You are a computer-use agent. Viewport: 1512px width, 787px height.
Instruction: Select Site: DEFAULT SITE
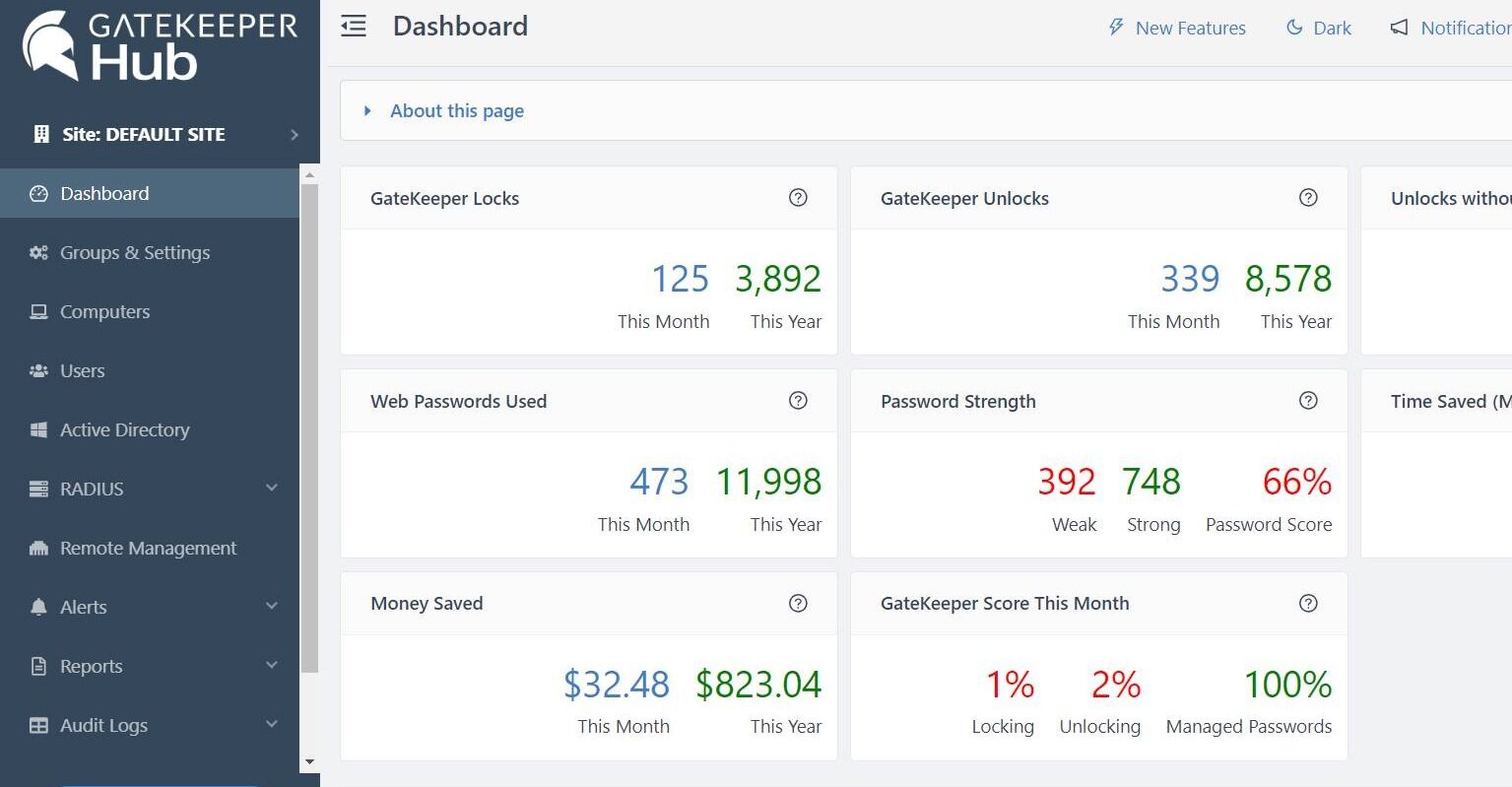tap(143, 134)
